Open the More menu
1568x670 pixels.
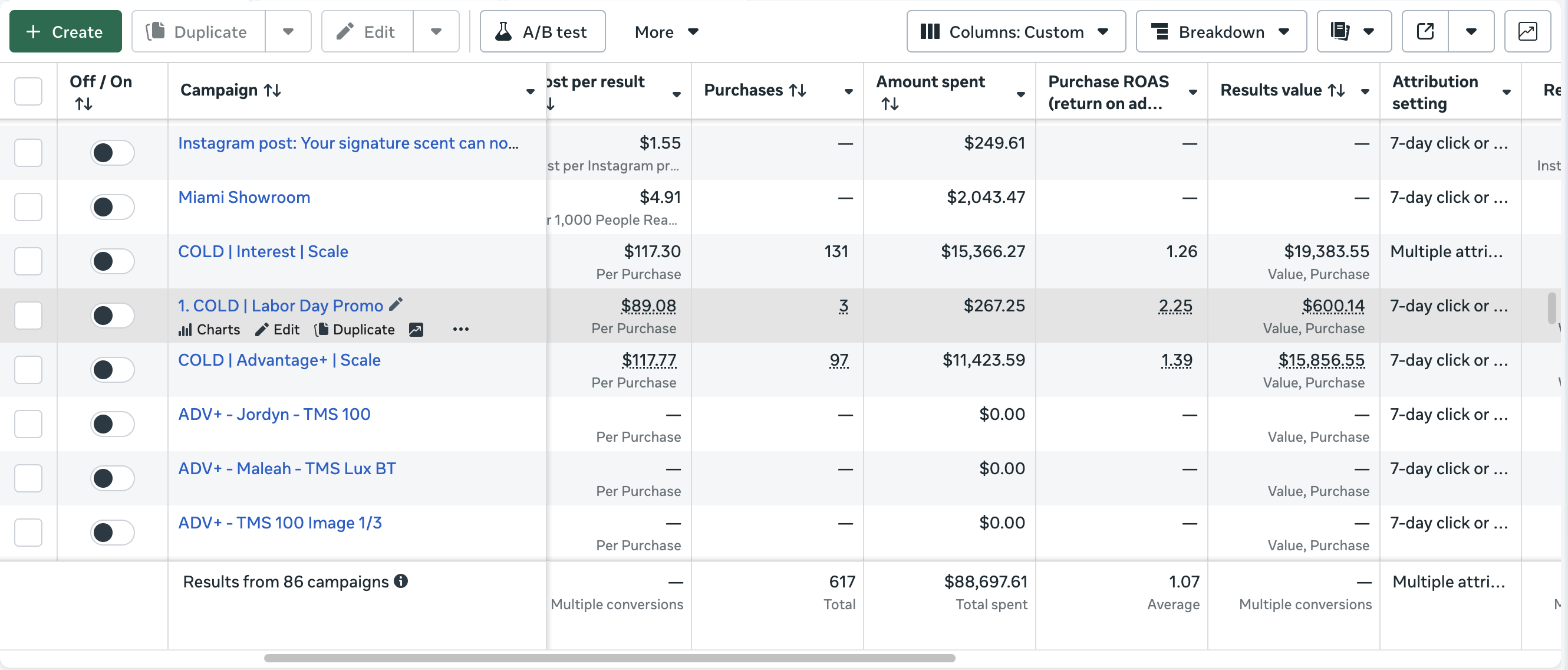(x=666, y=31)
